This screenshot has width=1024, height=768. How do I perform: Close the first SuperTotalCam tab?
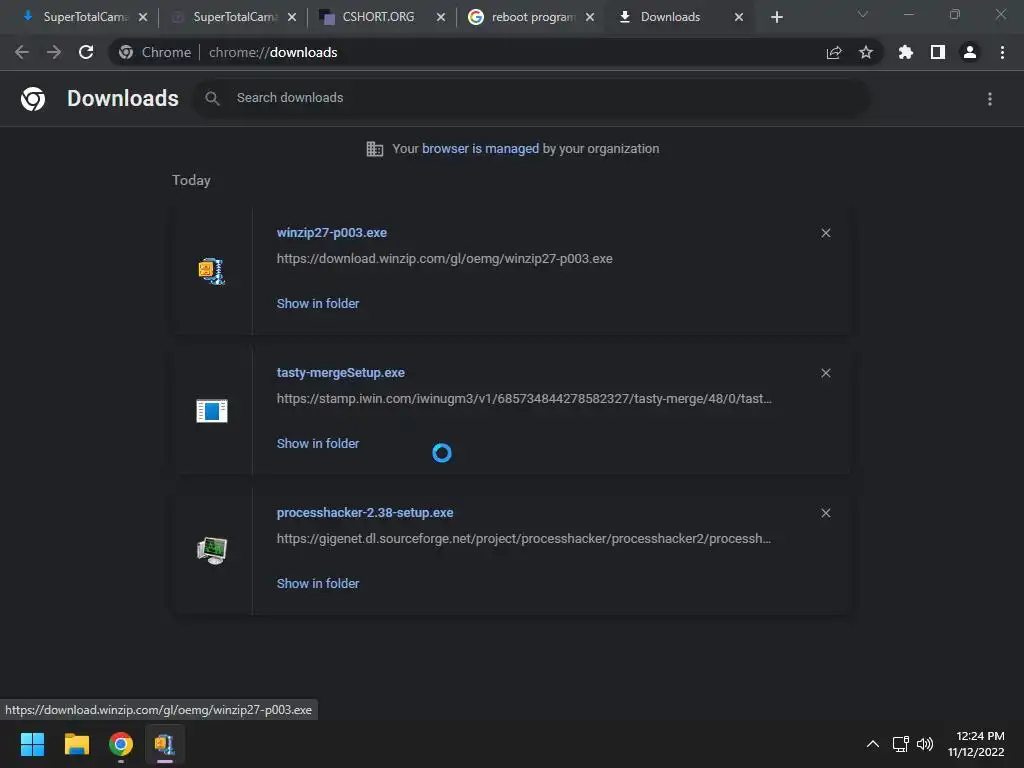(x=143, y=17)
